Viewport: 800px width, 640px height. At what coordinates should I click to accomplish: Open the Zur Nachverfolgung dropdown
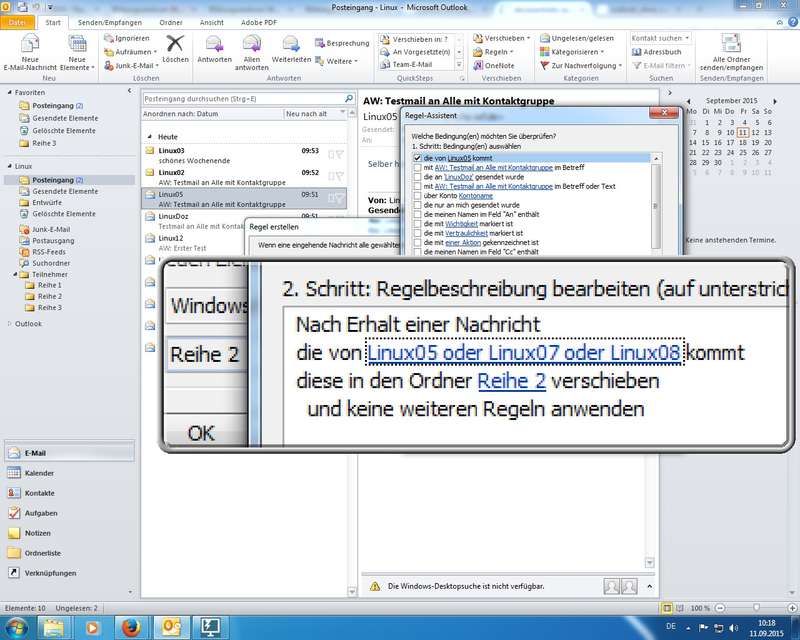click(582, 65)
